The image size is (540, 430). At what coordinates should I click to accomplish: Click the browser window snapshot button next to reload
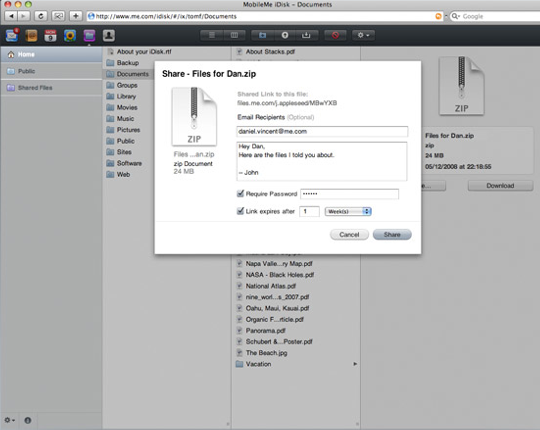pos(58,16)
